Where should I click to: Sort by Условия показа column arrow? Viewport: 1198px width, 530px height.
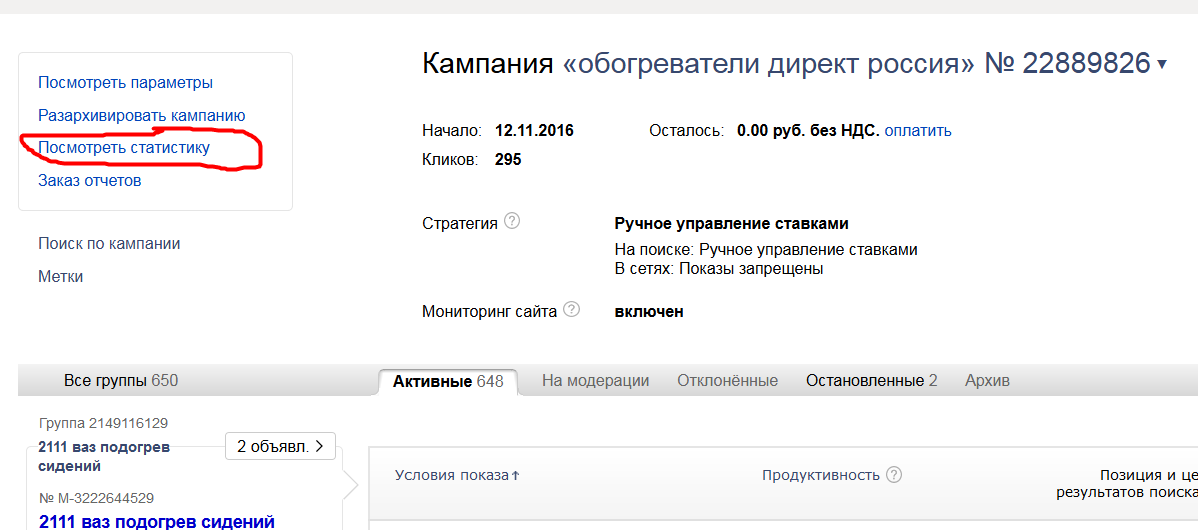click(516, 475)
